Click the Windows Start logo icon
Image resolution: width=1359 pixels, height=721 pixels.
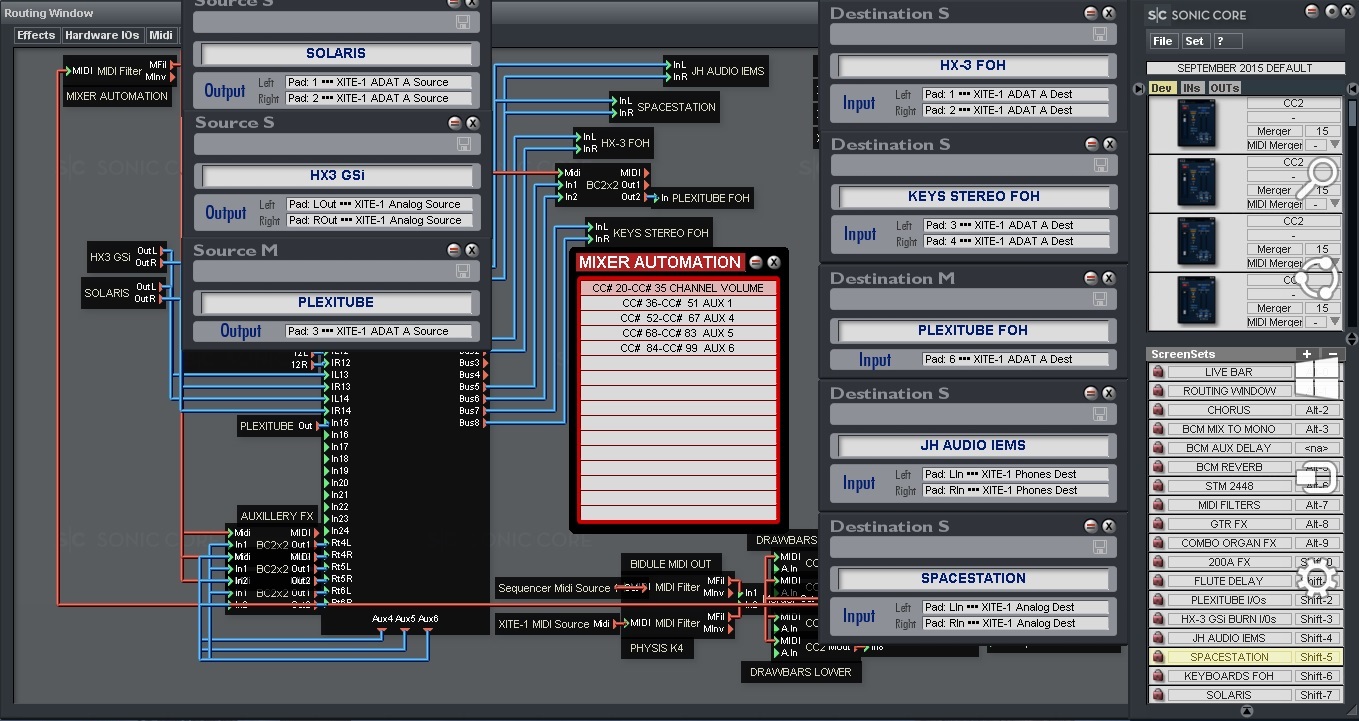pos(1317,378)
